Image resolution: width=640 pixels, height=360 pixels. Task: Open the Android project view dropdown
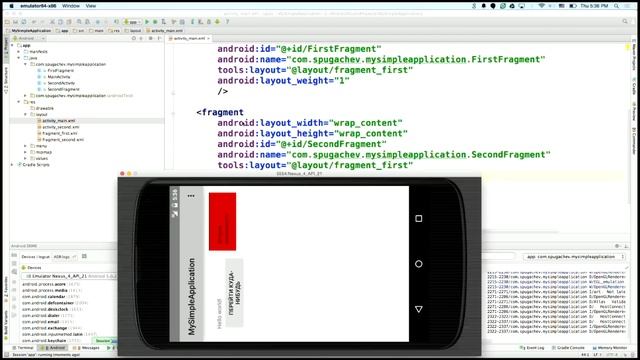(29, 38)
